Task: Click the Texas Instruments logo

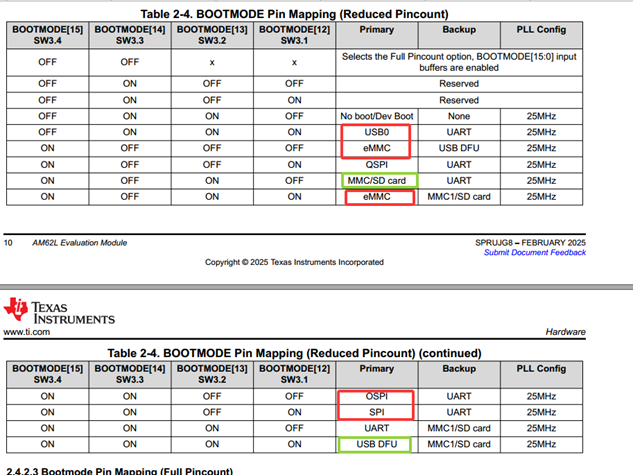Action: pos(59,311)
